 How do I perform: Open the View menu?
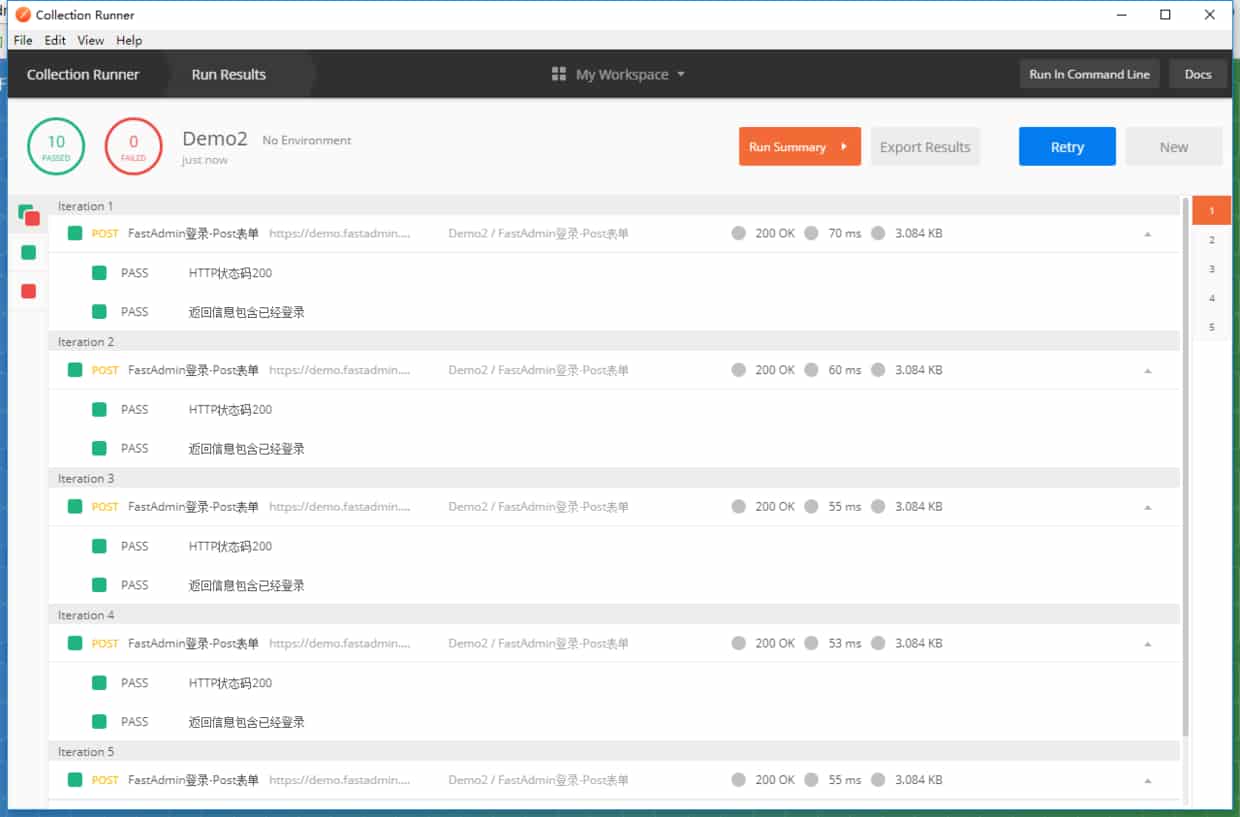coord(91,40)
